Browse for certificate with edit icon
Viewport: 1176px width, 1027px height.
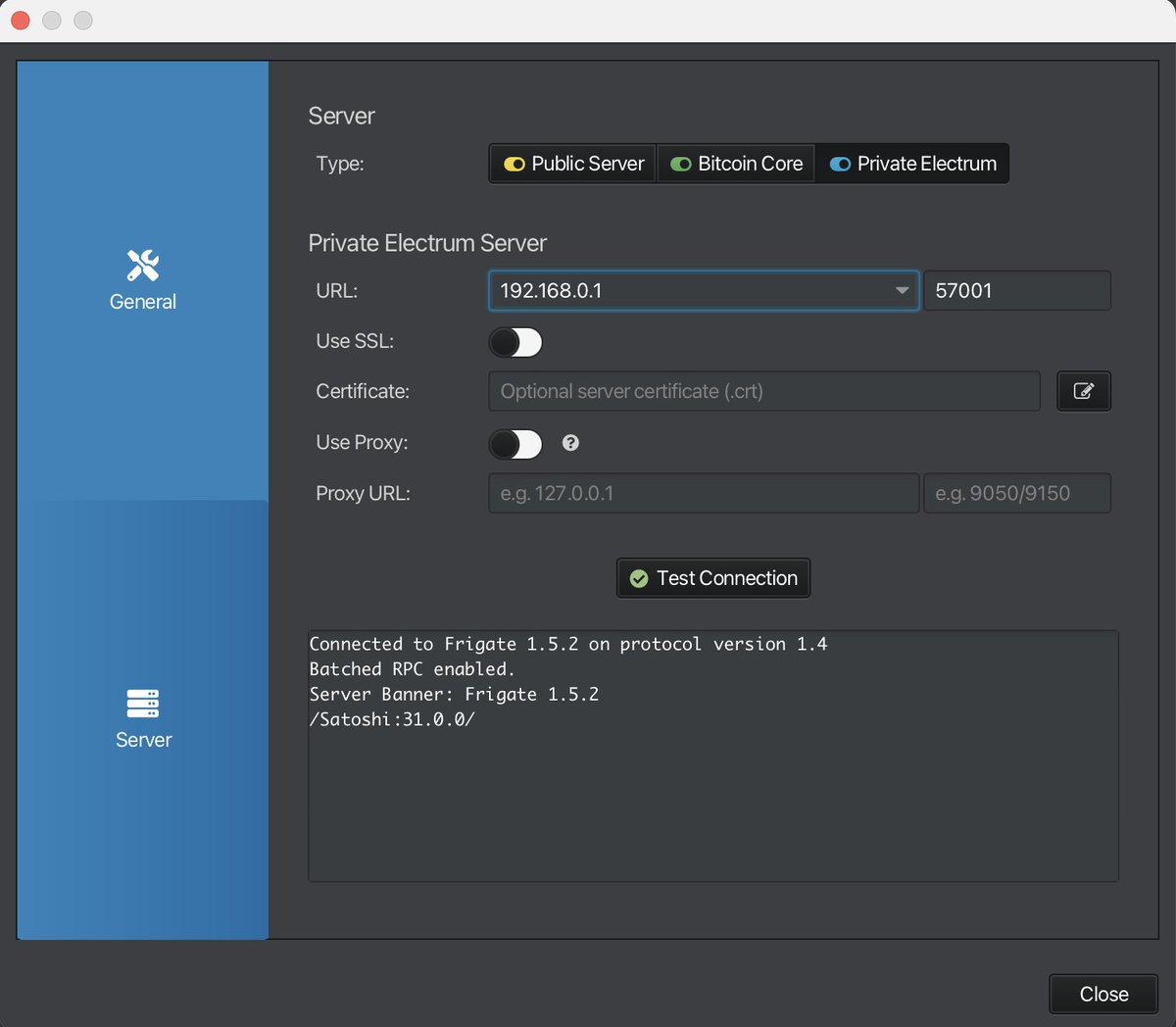pos(1084,391)
